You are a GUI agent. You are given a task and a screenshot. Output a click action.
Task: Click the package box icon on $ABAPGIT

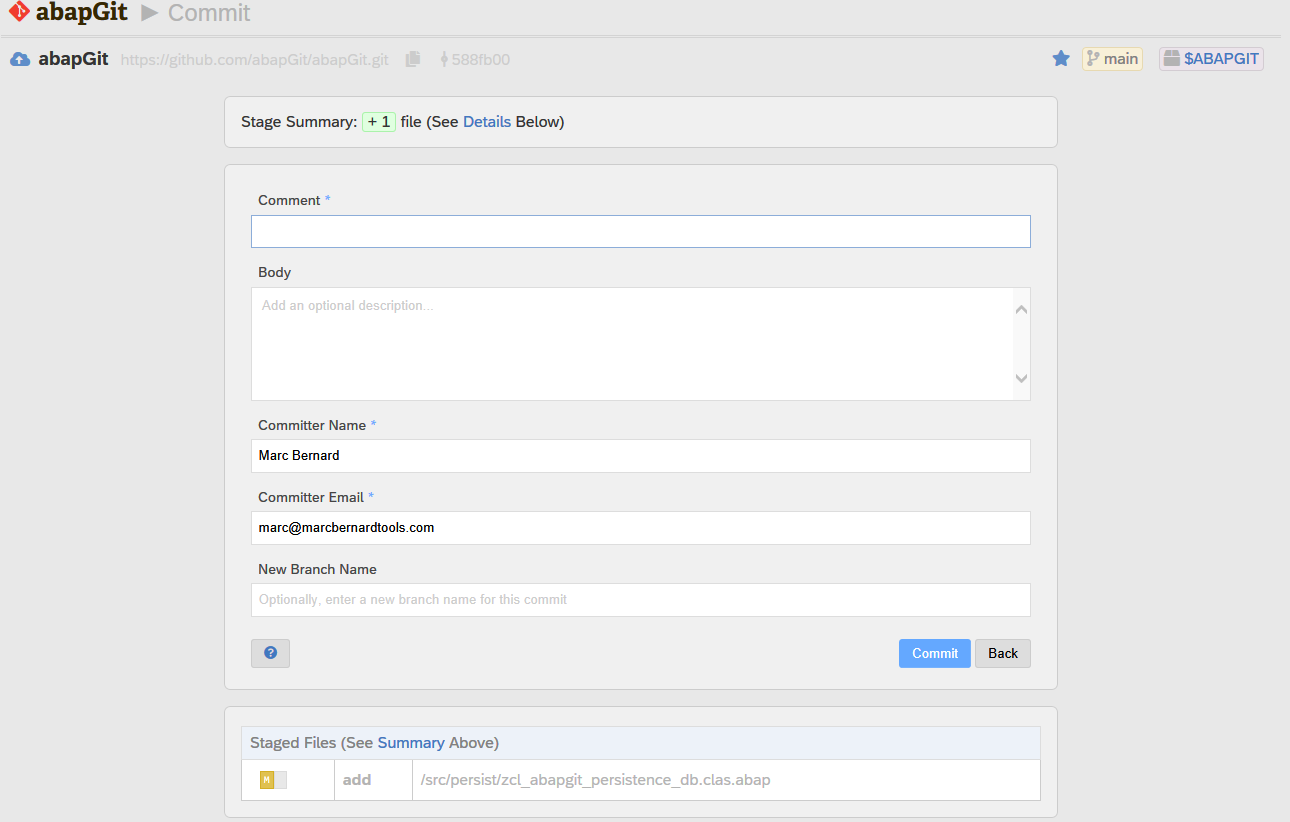1170,58
